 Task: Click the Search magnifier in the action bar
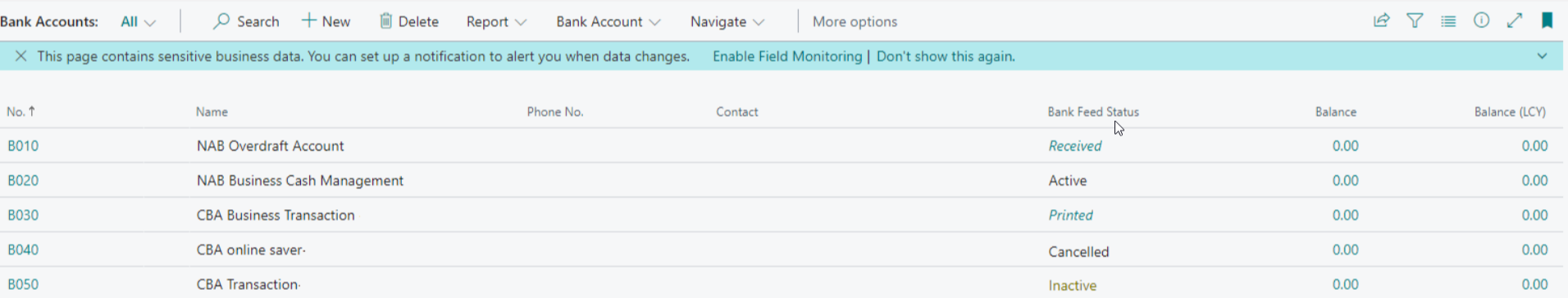tap(245, 21)
